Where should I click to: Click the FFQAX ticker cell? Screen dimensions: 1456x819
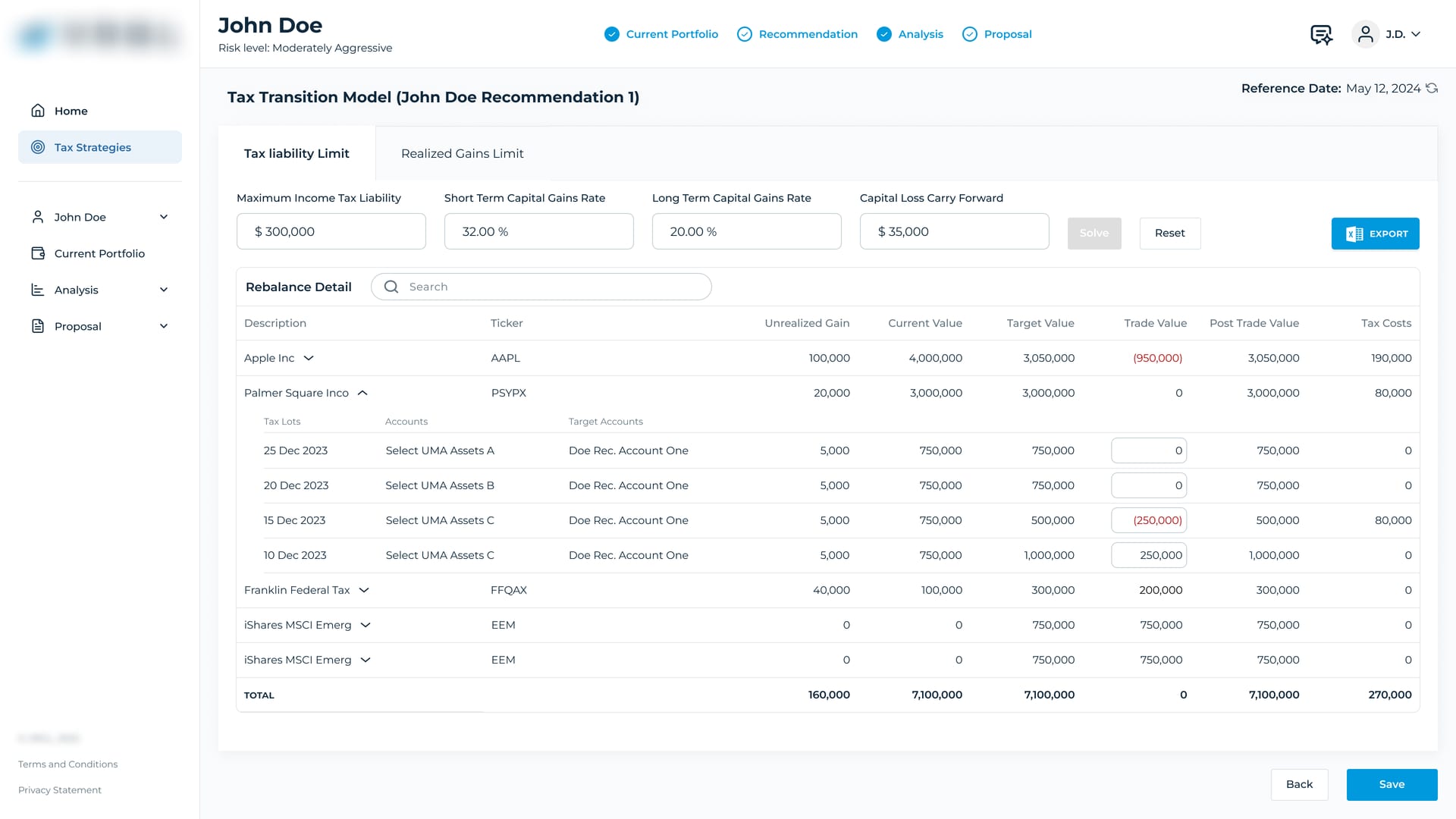(508, 590)
